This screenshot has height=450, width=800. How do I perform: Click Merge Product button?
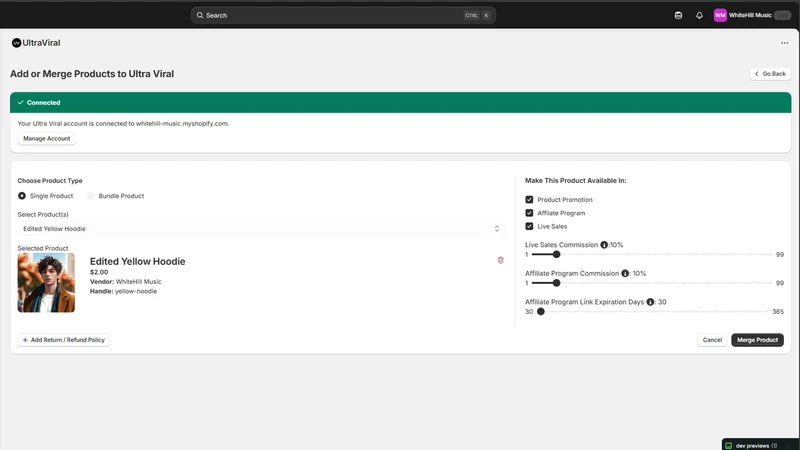[x=757, y=340]
